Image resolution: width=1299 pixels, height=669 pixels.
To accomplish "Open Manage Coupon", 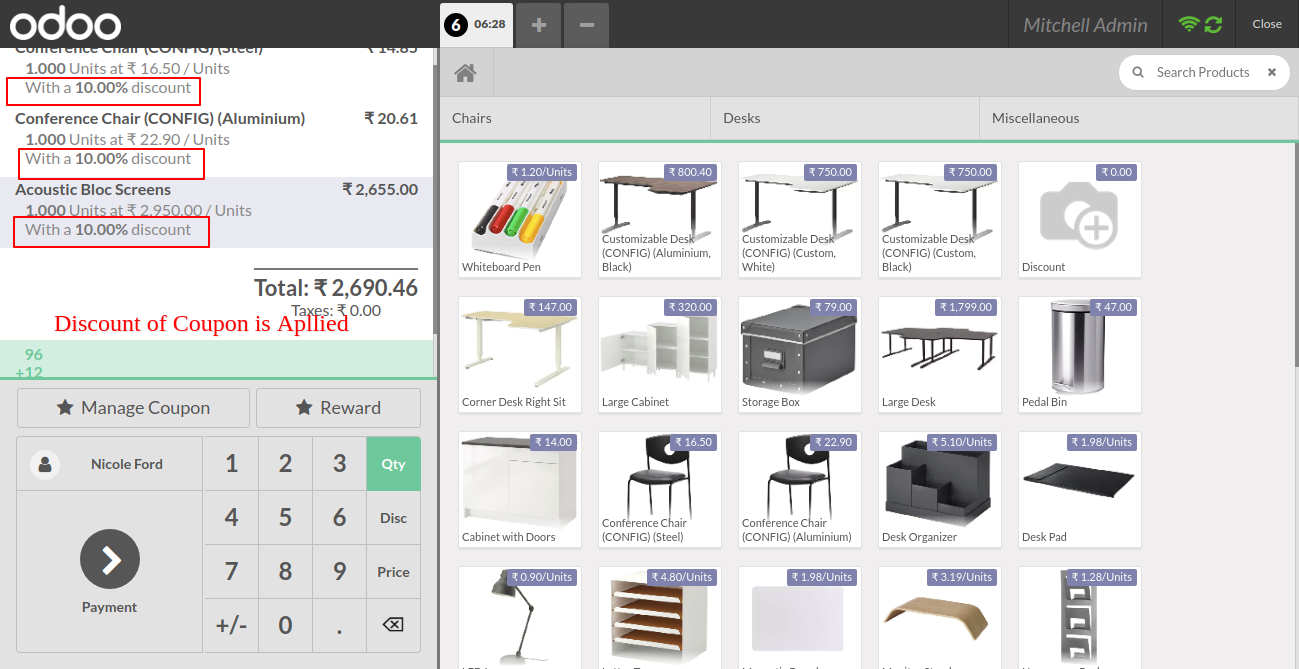I will [133, 408].
